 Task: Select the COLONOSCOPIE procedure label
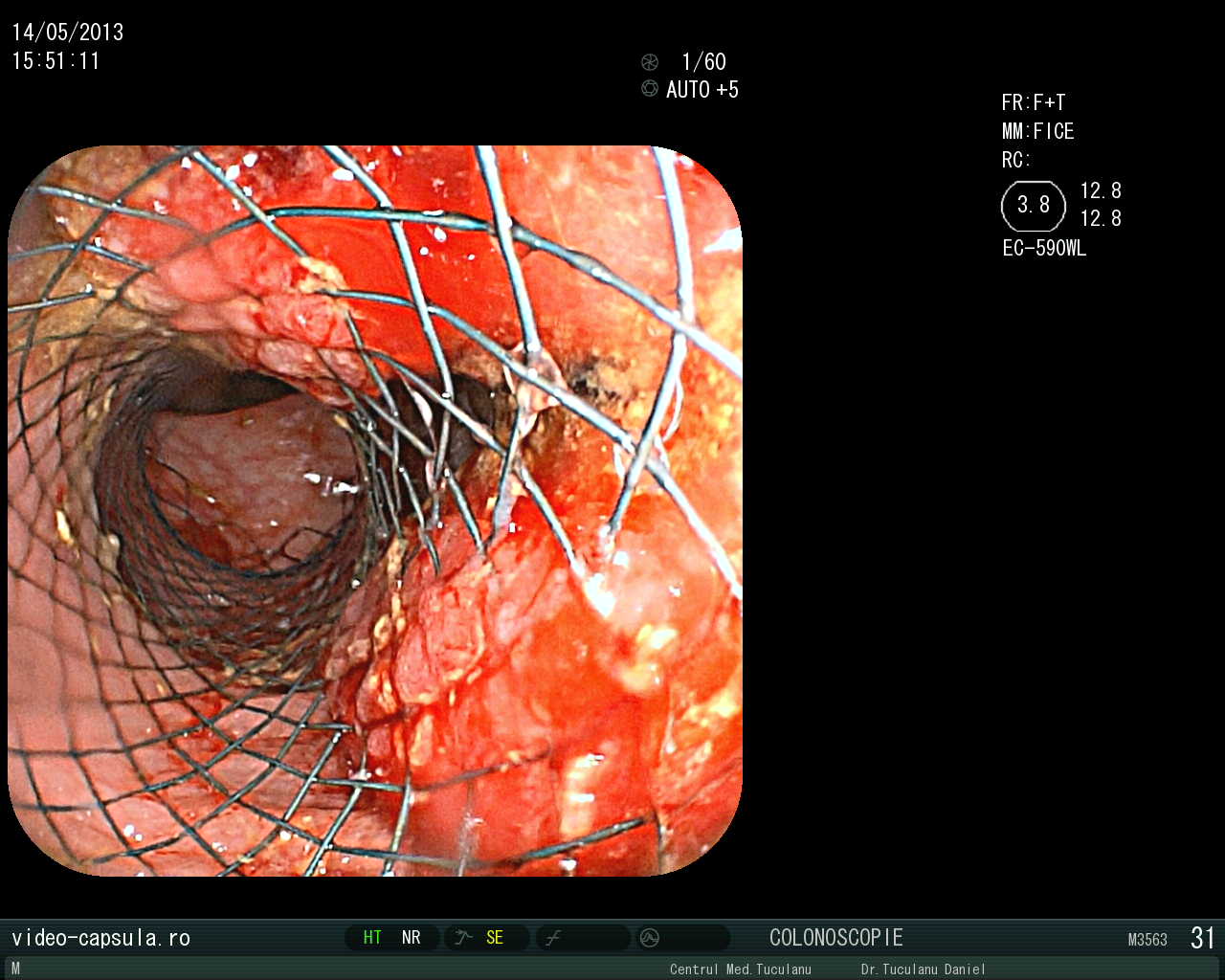836,938
